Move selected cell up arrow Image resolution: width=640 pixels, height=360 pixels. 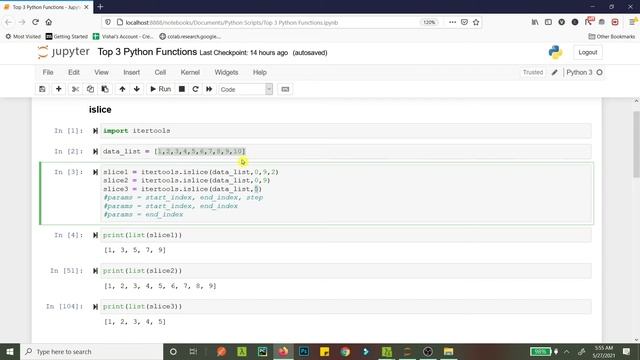tap(122, 89)
